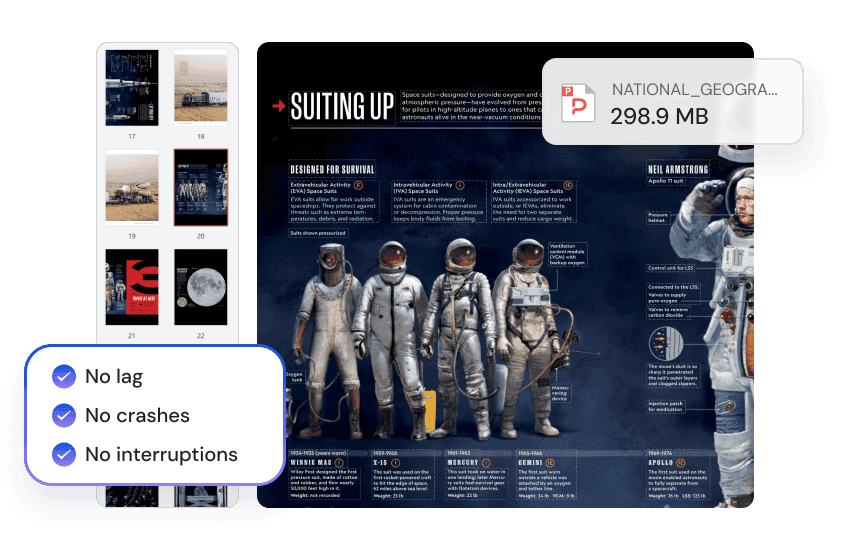
Task: Click the No crashes checkmark
Action: [x=64, y=415]
